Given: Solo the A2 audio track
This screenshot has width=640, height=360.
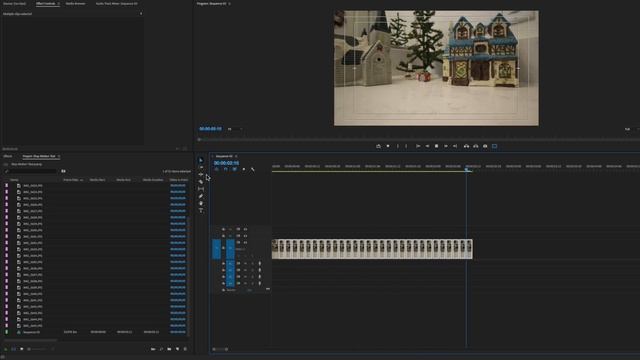Looking at the screenshot, I should point(252,270).
